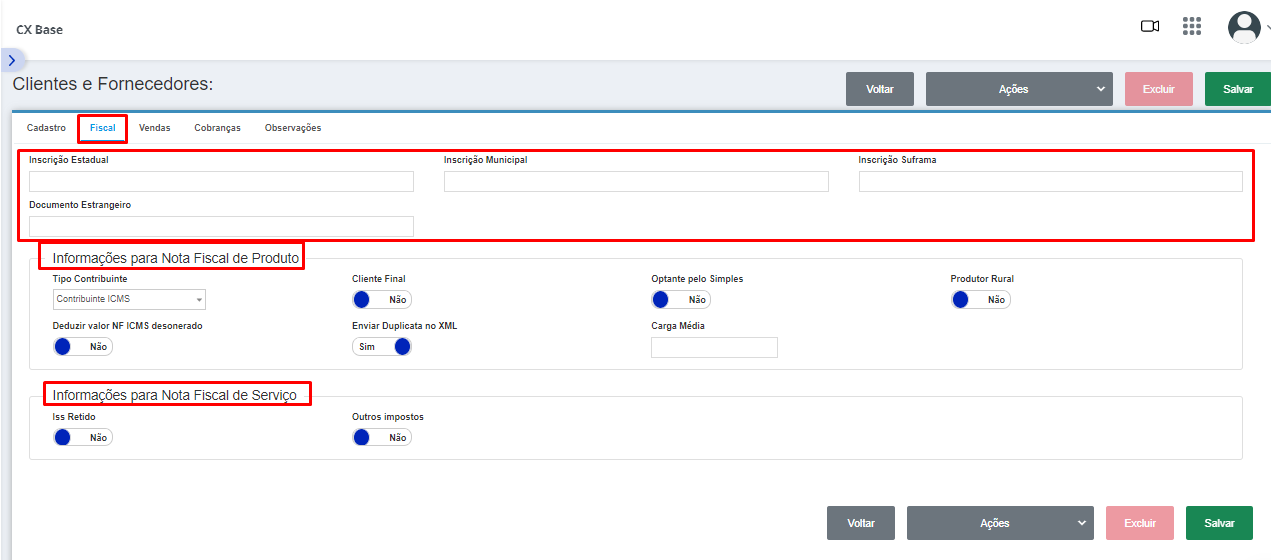Focus the Inscrição Municipal field
The image size is (1271, 560).
tap(636, 181)
